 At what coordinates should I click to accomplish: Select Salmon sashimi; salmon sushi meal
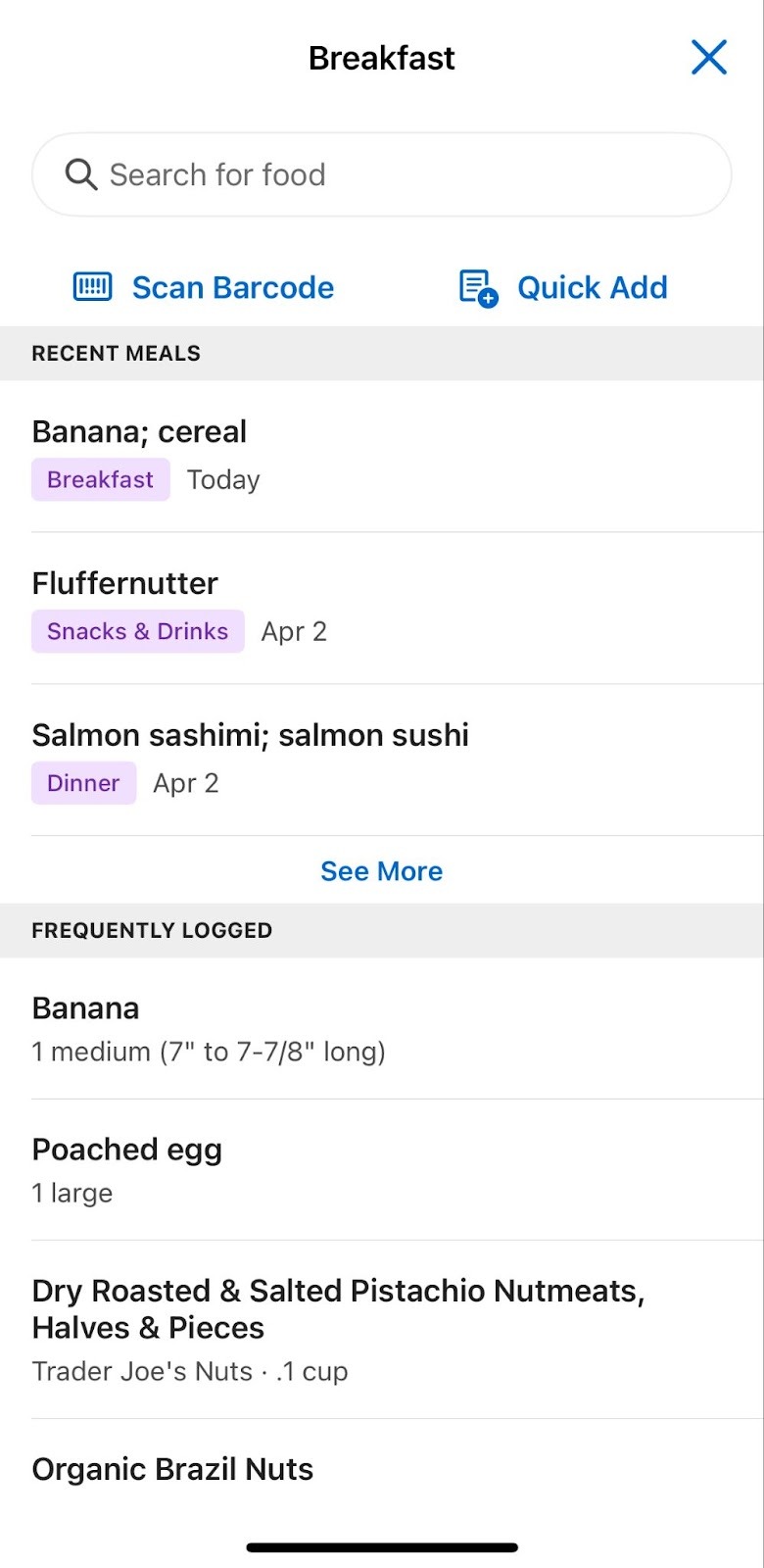(x=250, y=735)
